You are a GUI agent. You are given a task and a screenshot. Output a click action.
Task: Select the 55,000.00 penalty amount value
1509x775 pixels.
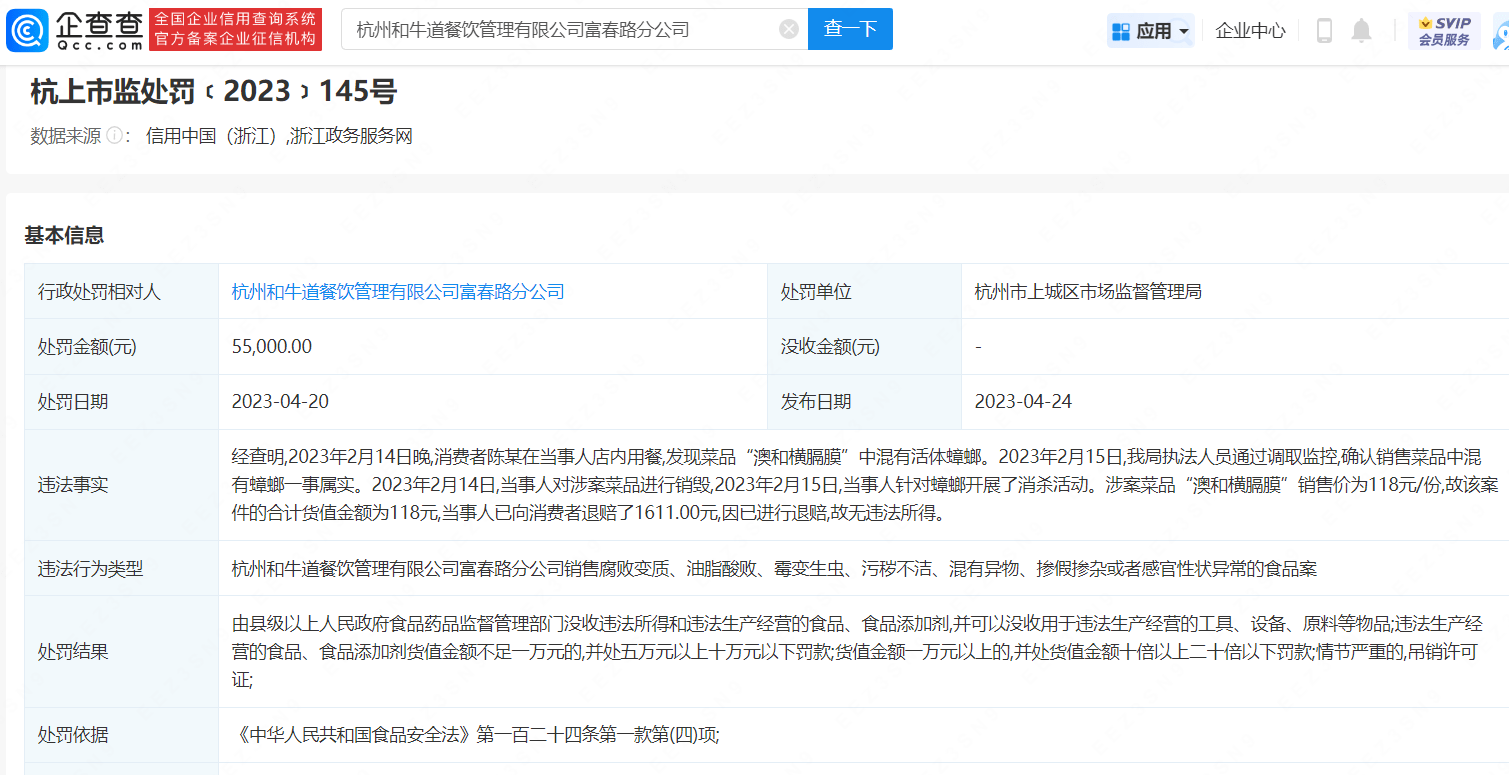[x=272, y=347]
